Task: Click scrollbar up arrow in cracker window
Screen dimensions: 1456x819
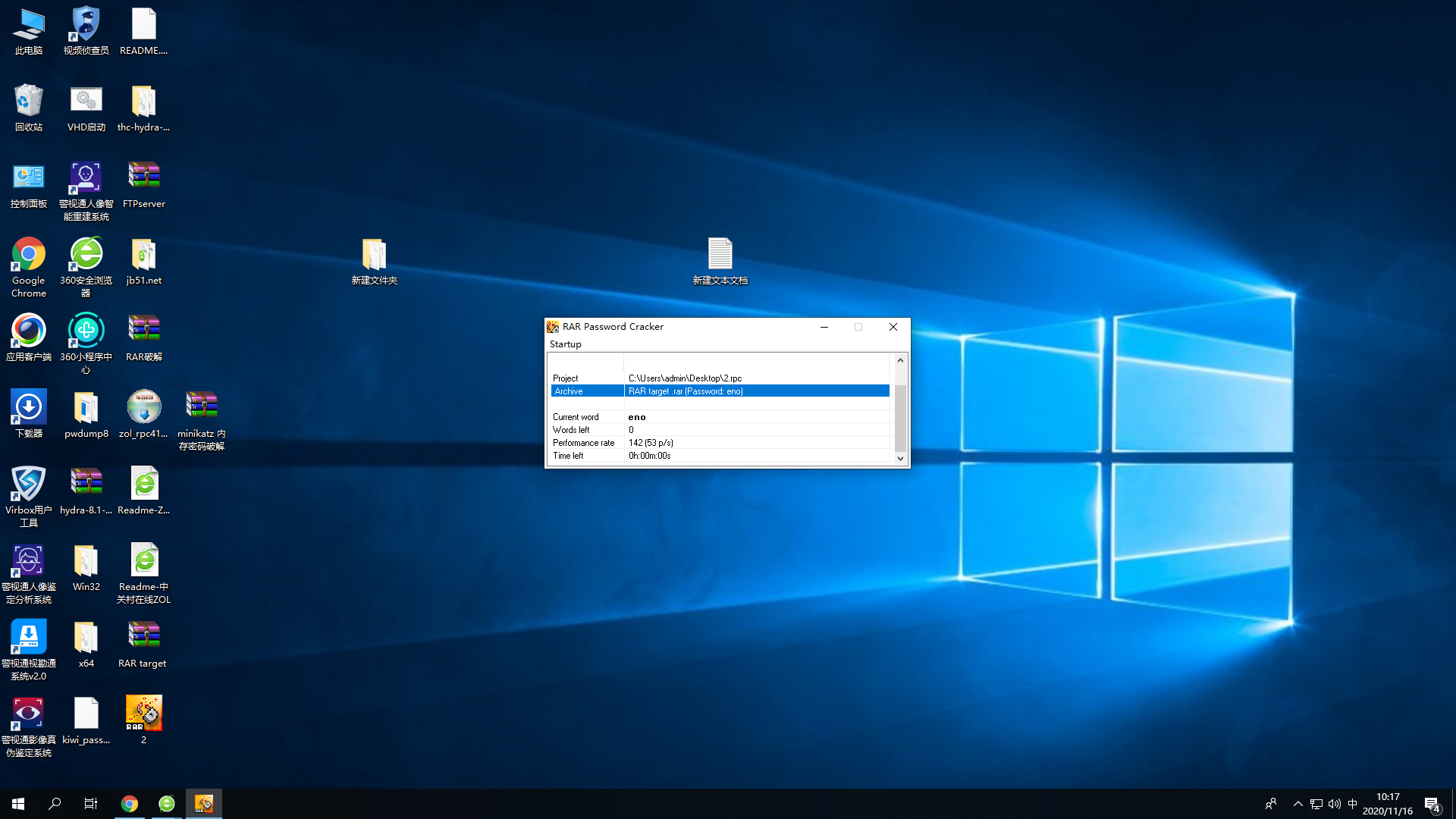Action: [900, 360]
